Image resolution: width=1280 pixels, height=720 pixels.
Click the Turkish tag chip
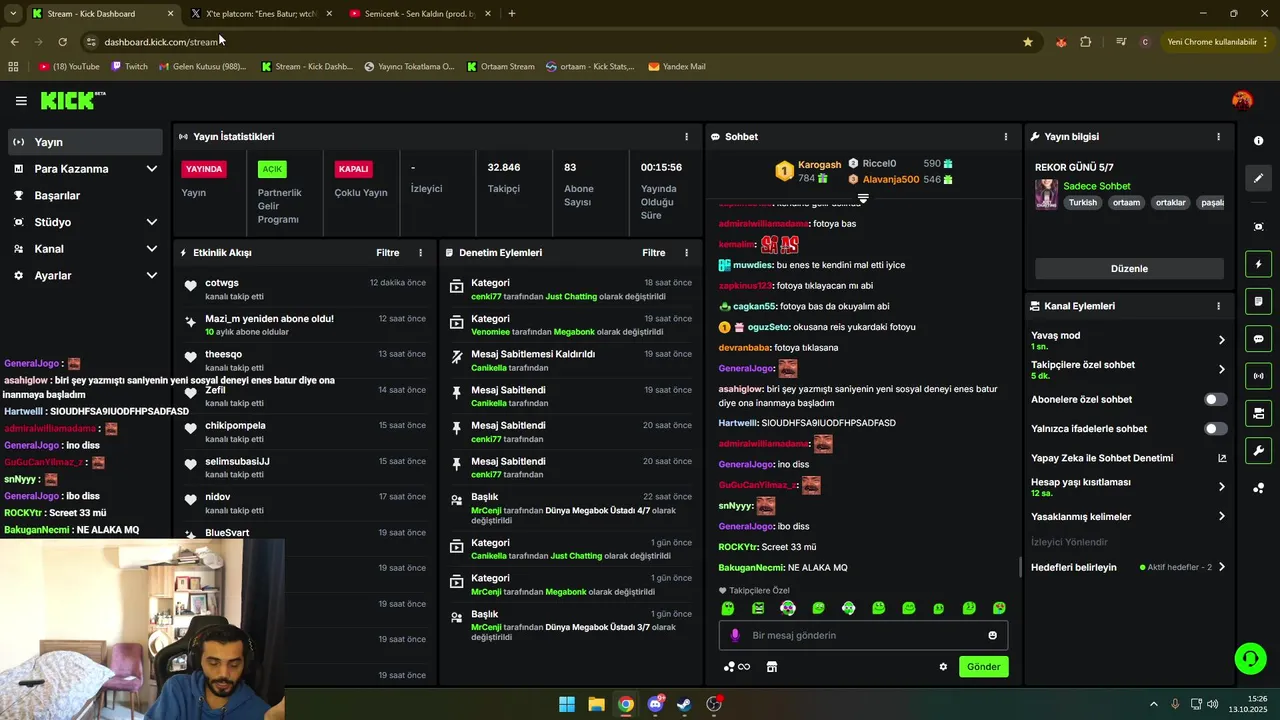[x=1082, y=202]
